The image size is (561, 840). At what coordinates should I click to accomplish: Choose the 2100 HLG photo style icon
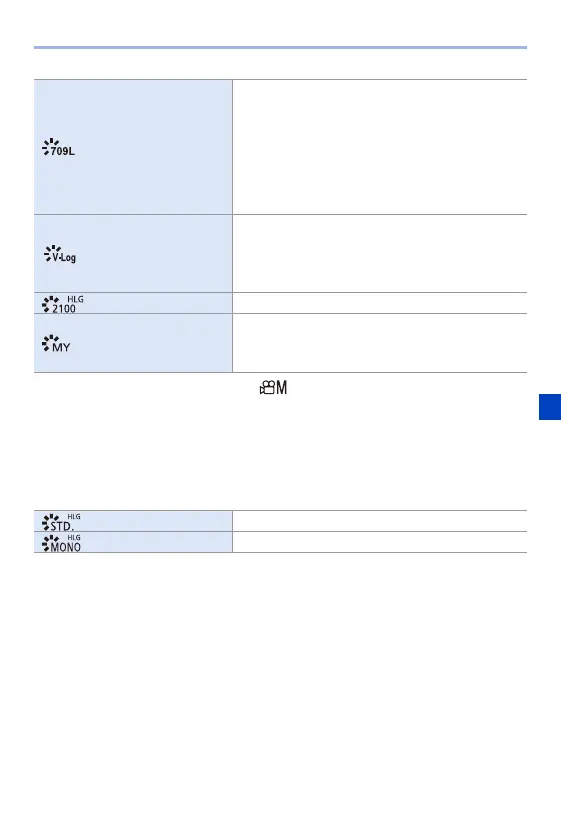tap(63, 304)
